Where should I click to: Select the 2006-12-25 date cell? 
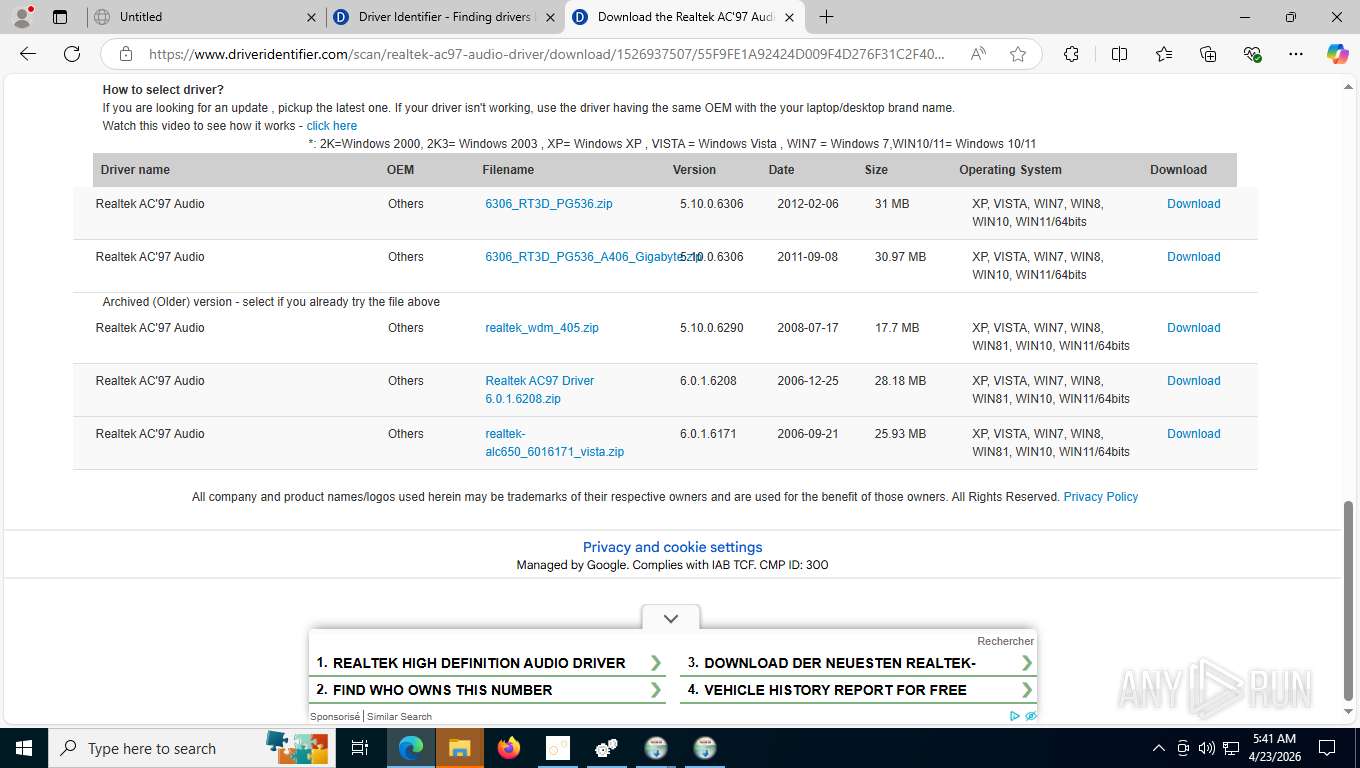pyautogui.click(x=808, y=381)
